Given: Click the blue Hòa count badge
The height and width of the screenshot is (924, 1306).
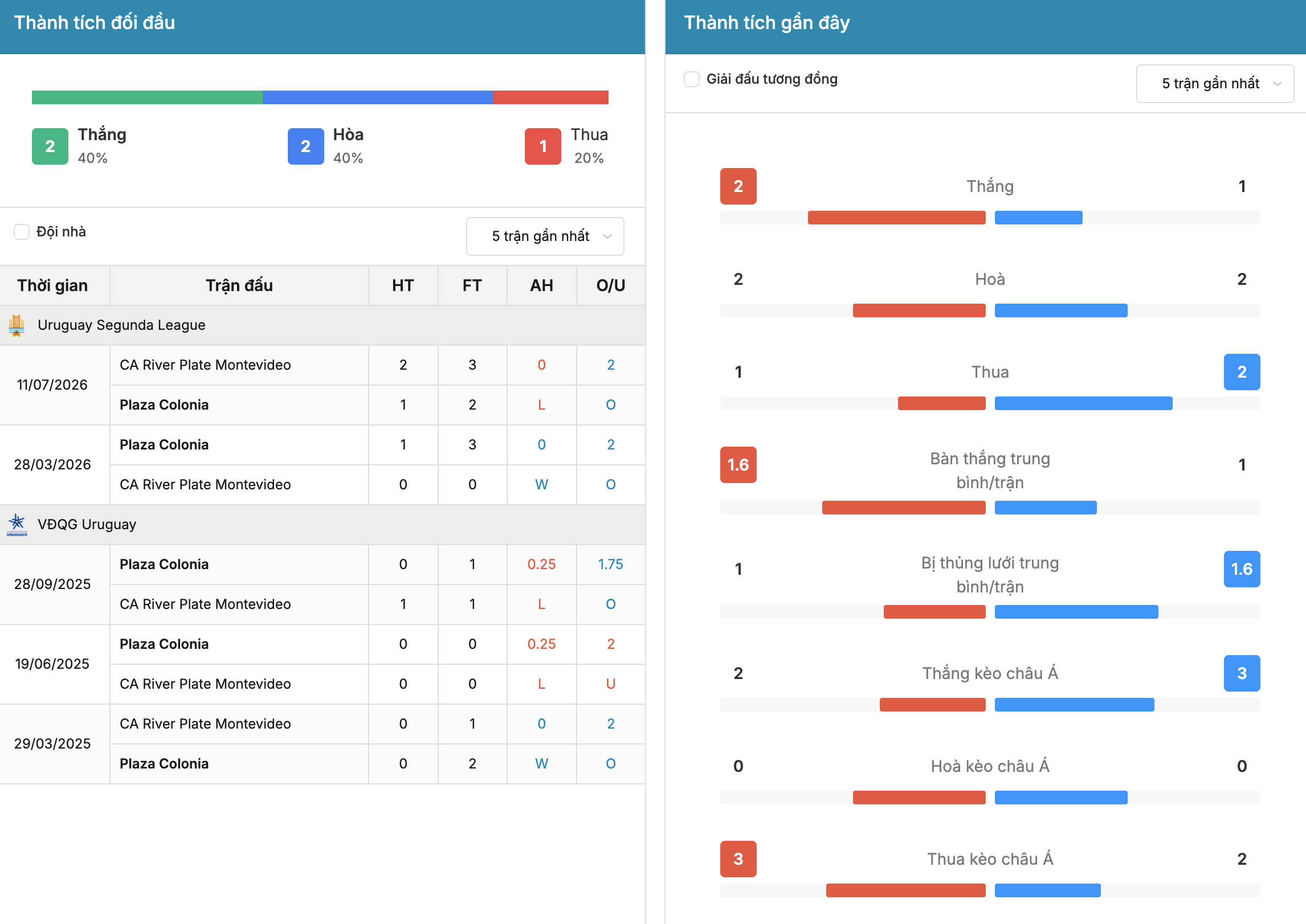Looking at the screenshot, I should coord(306,146).
